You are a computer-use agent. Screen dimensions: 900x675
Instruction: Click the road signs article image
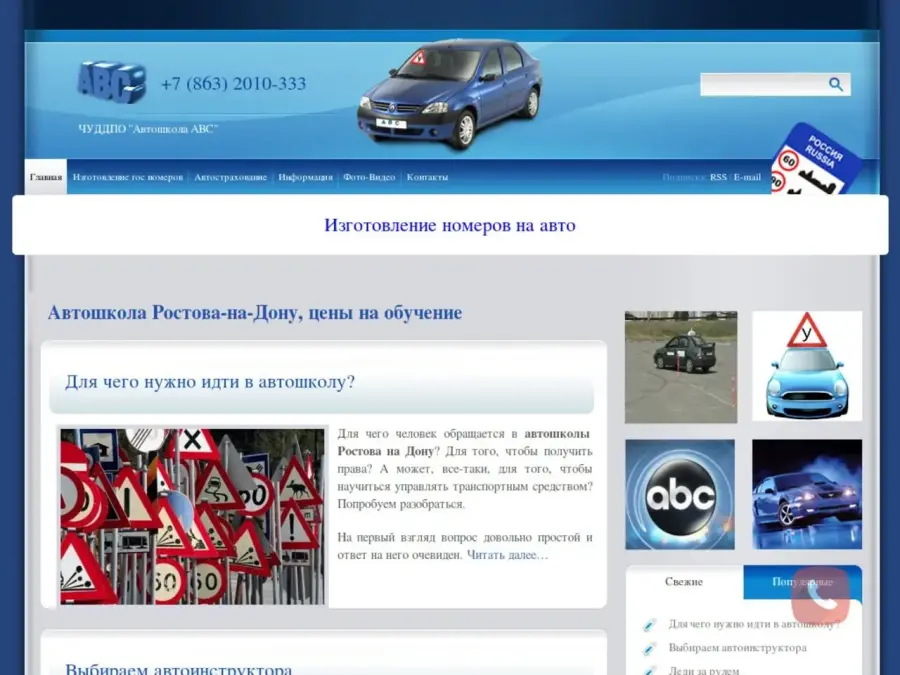(x=192, y=516)
